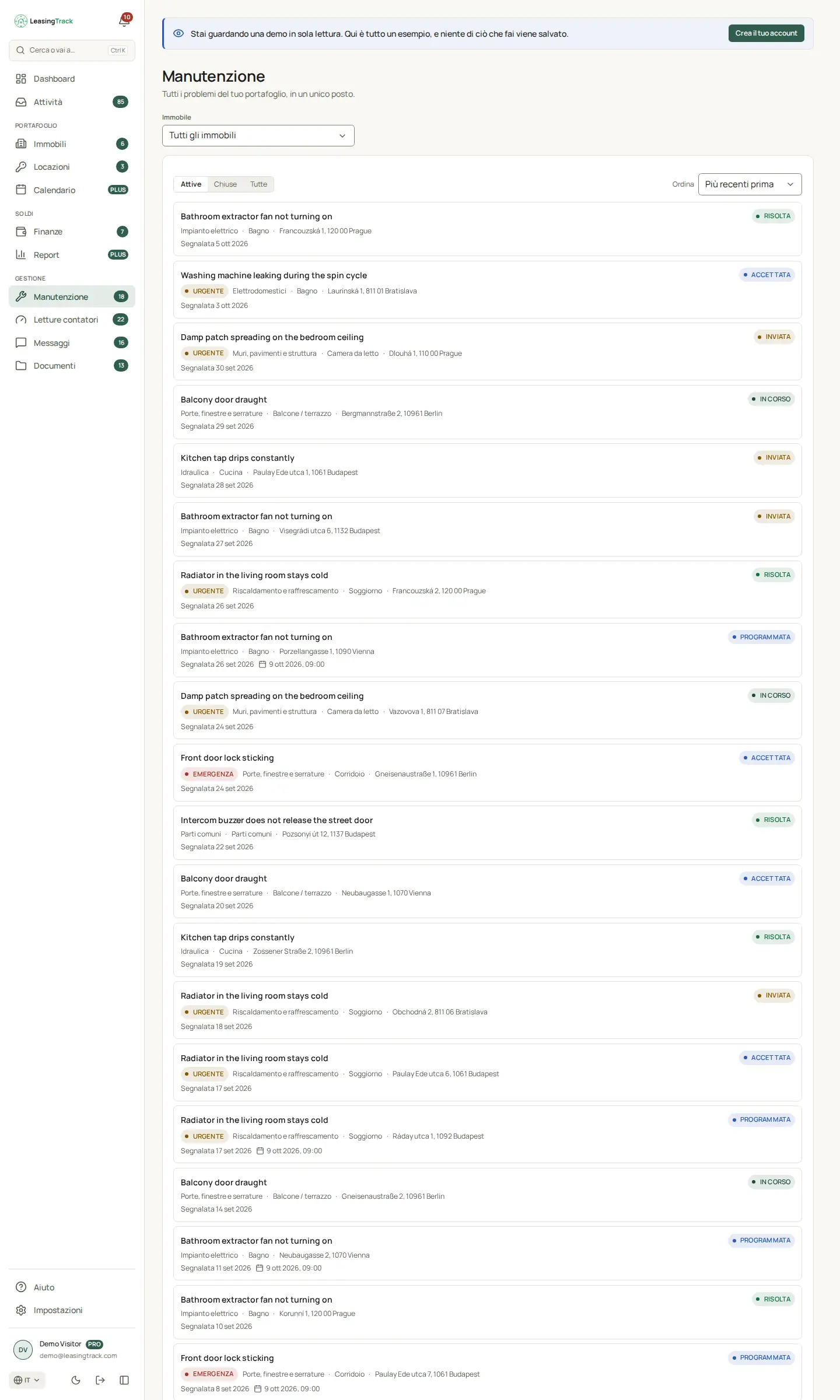Viewport: 840px width, 1400px height.
Task: Click the Demo Visitor profile avatar
Action: click(x=23, y=1350)
